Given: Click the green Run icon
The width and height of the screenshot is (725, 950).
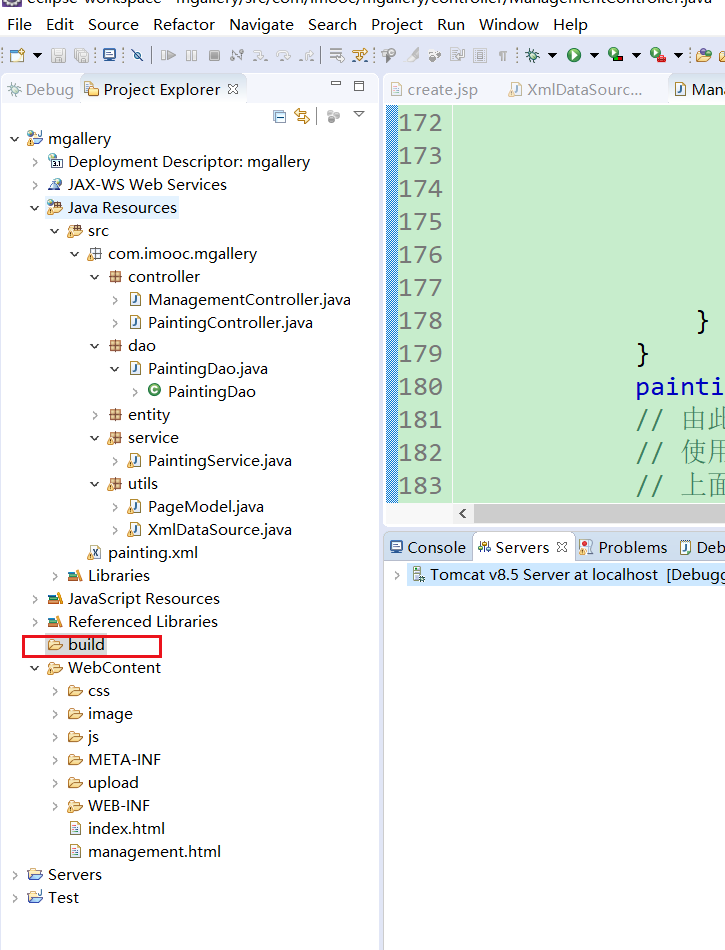Looking at the screenshot, I should point(574,56).
